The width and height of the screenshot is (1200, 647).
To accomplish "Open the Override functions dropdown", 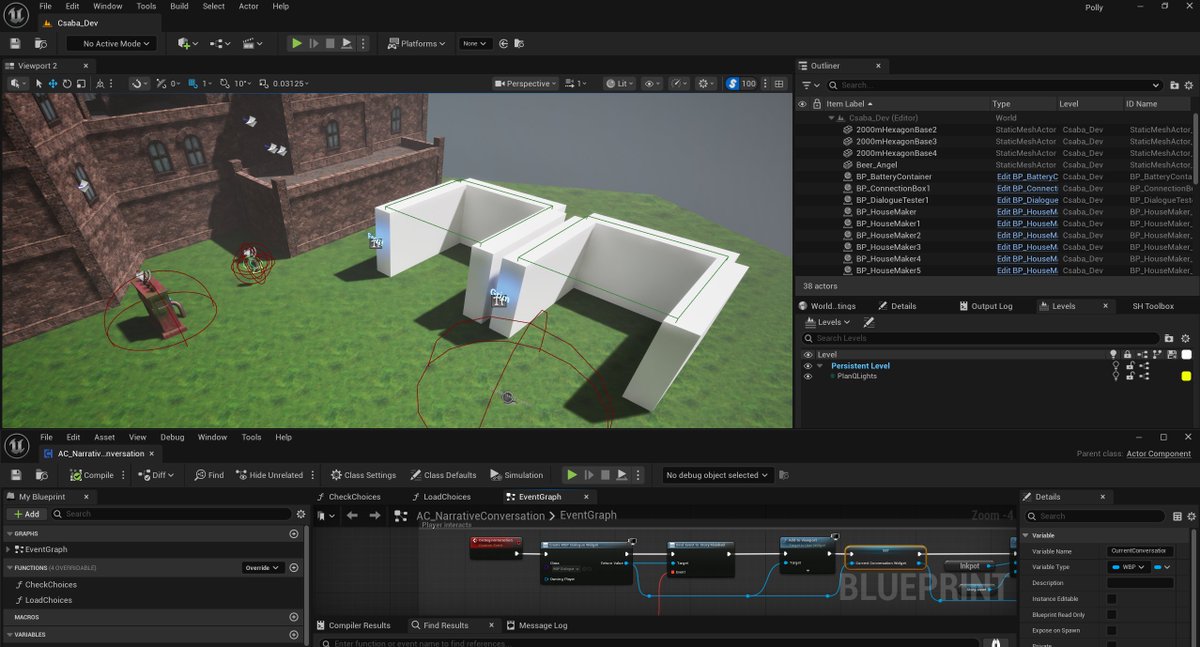I will coord(263,568).
